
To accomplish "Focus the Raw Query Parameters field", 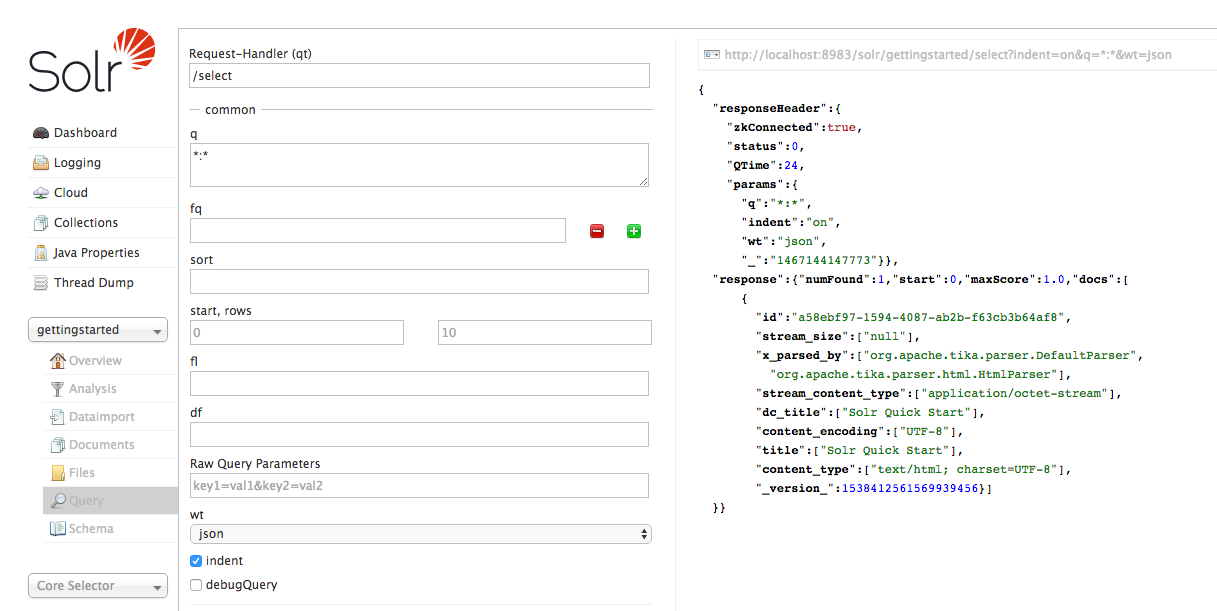I will [419, 486].
